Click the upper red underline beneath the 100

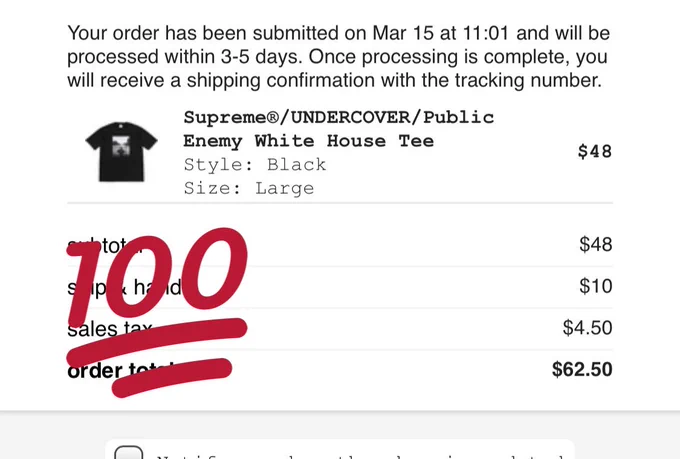point(157,341)
